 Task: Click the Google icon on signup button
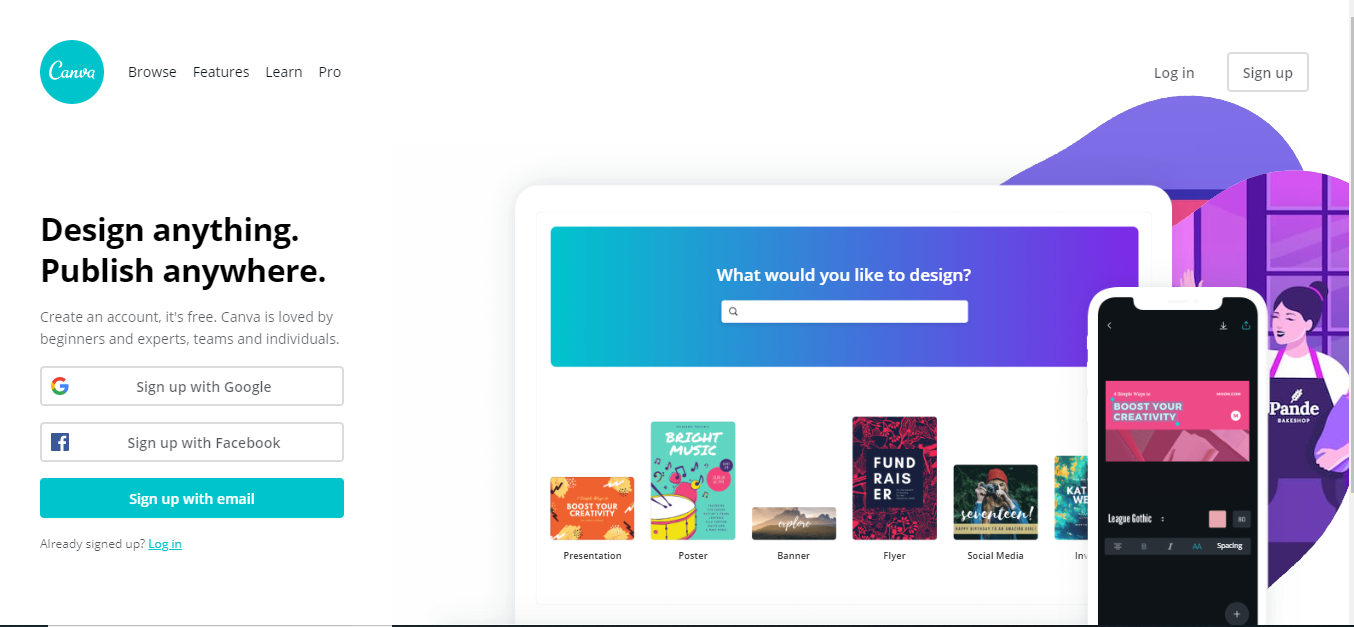tap(60, 386)
